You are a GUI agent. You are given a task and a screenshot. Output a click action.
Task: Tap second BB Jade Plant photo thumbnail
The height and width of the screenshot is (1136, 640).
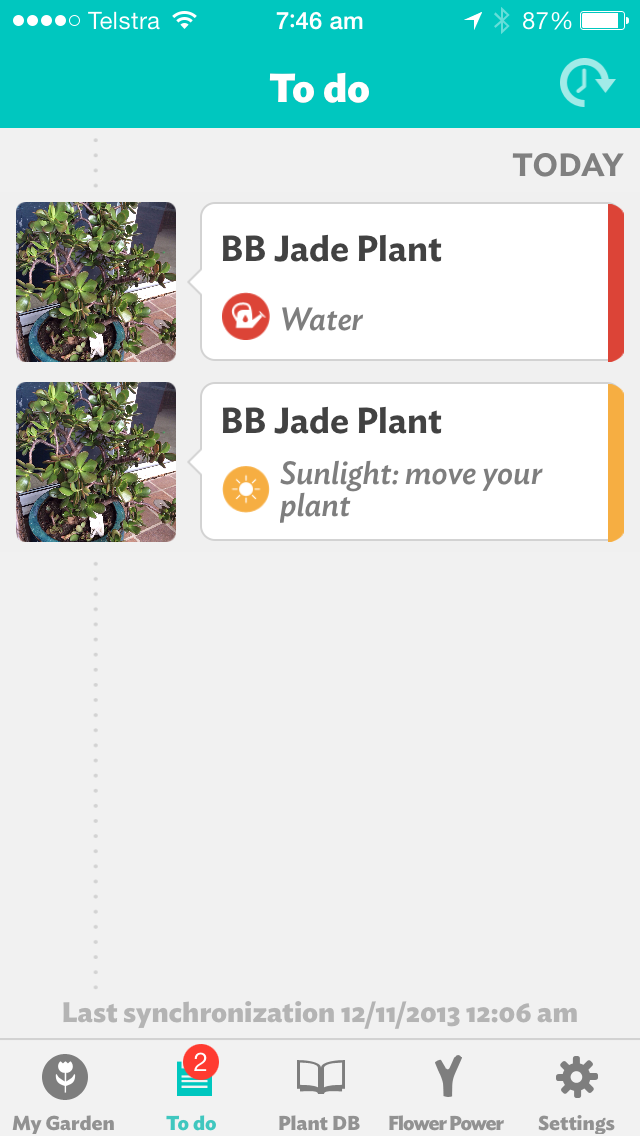96,462
